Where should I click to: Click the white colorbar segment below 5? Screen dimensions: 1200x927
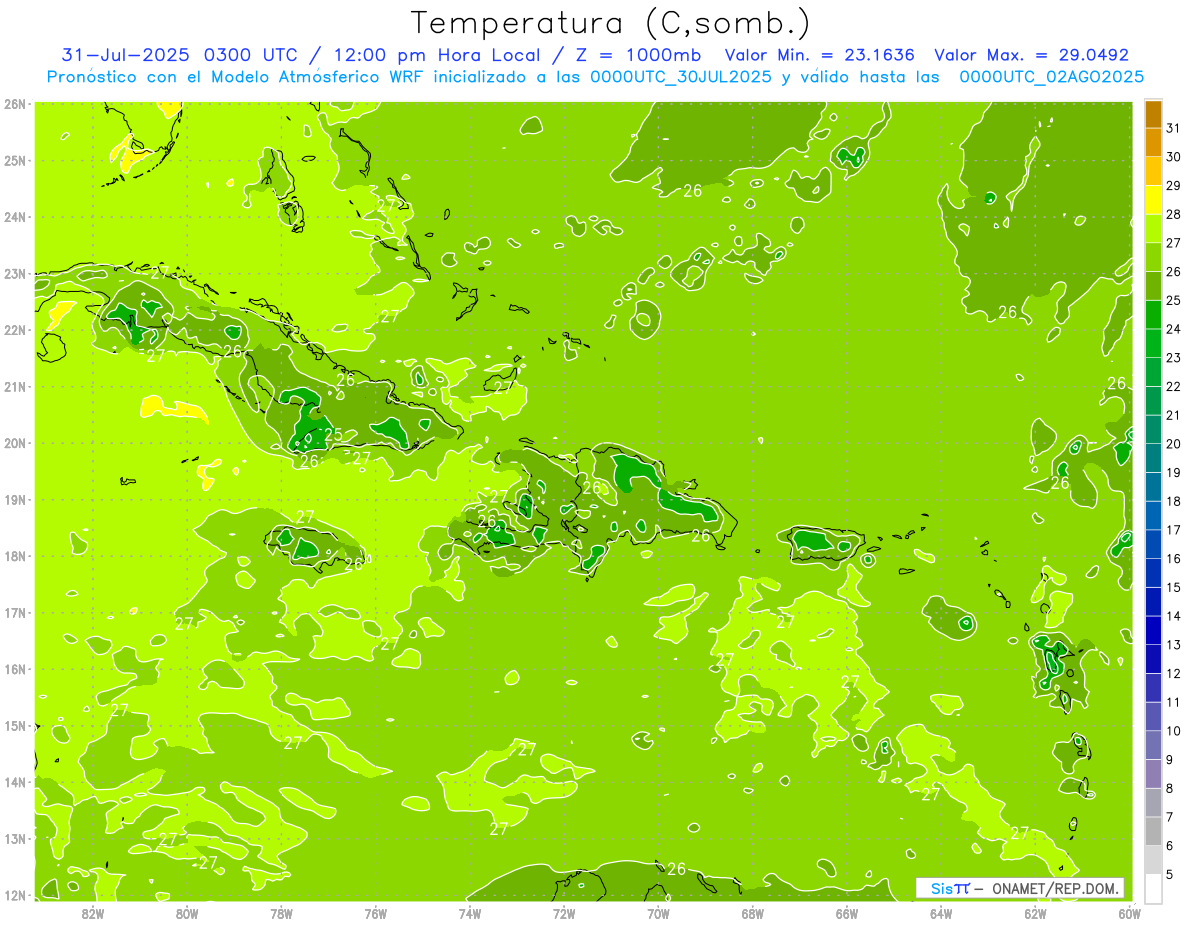(1153, 887)
